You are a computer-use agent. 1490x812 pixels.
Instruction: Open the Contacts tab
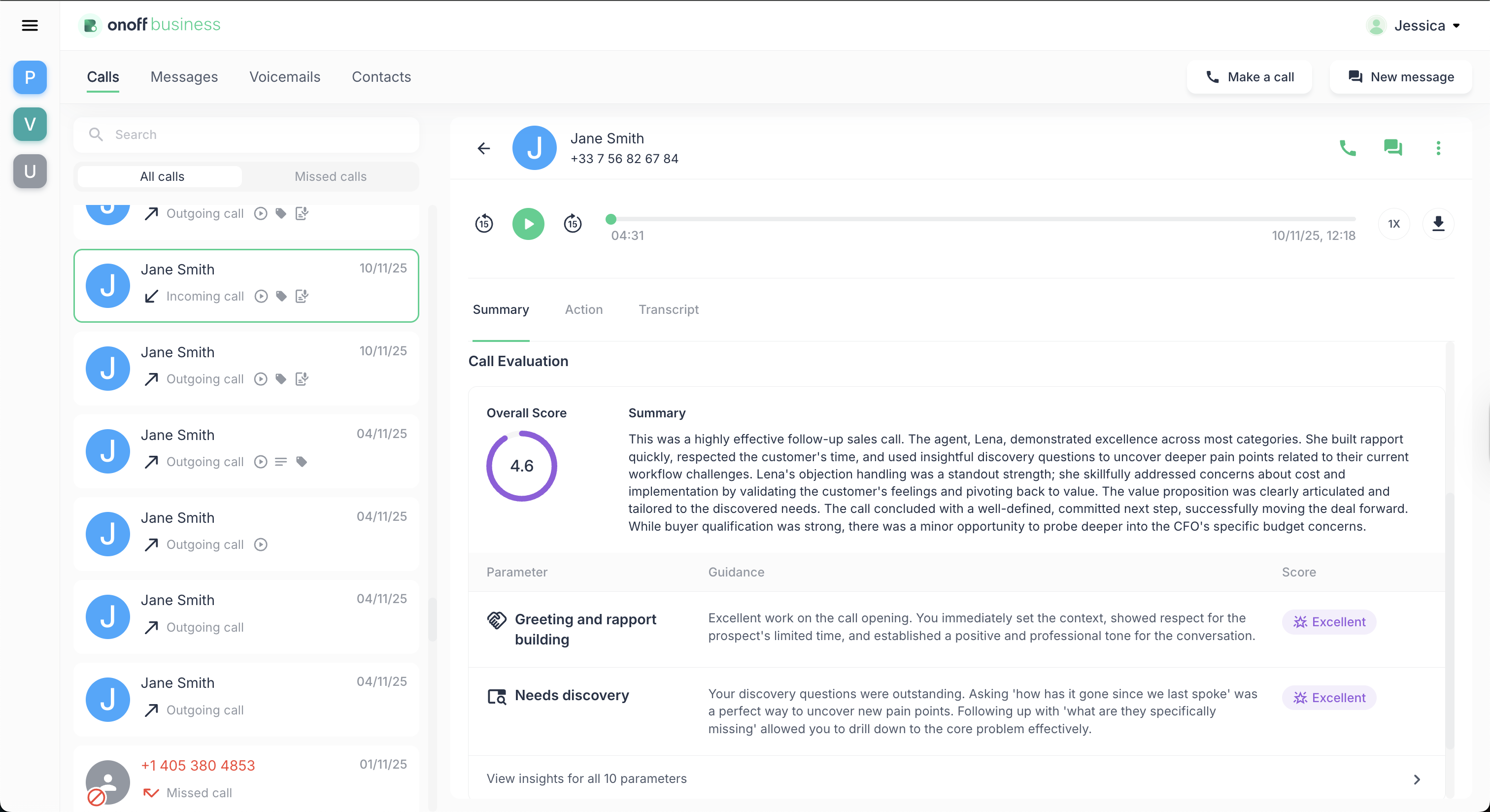[x=381, y=77]
